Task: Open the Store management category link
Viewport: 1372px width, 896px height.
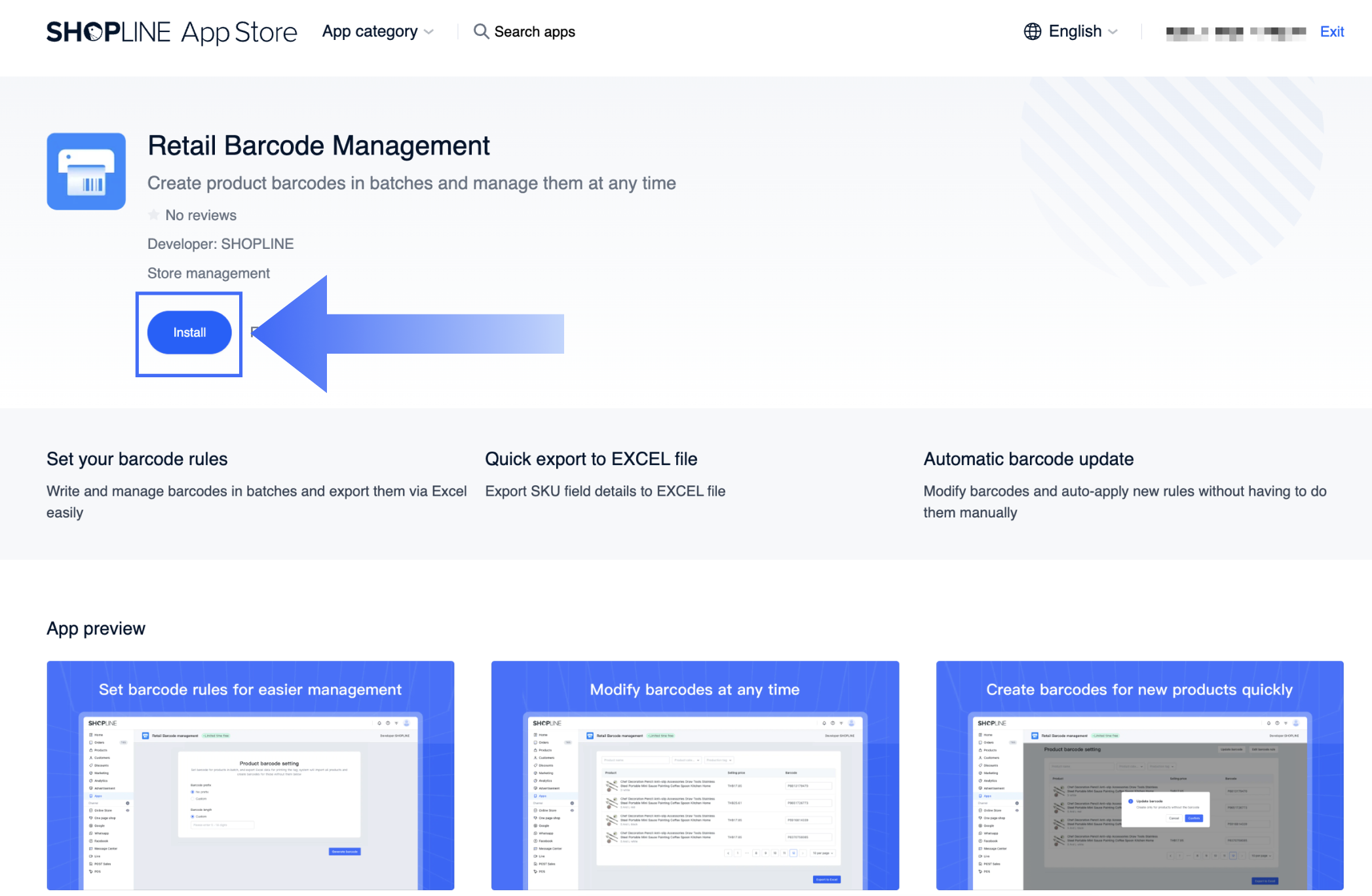Action: tap(208, 273)
